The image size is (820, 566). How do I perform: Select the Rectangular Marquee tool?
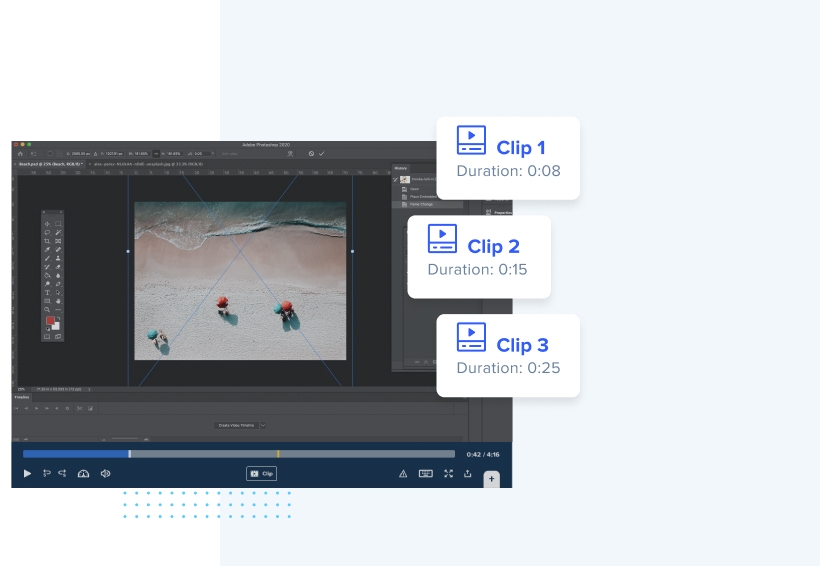click(58, 224)
